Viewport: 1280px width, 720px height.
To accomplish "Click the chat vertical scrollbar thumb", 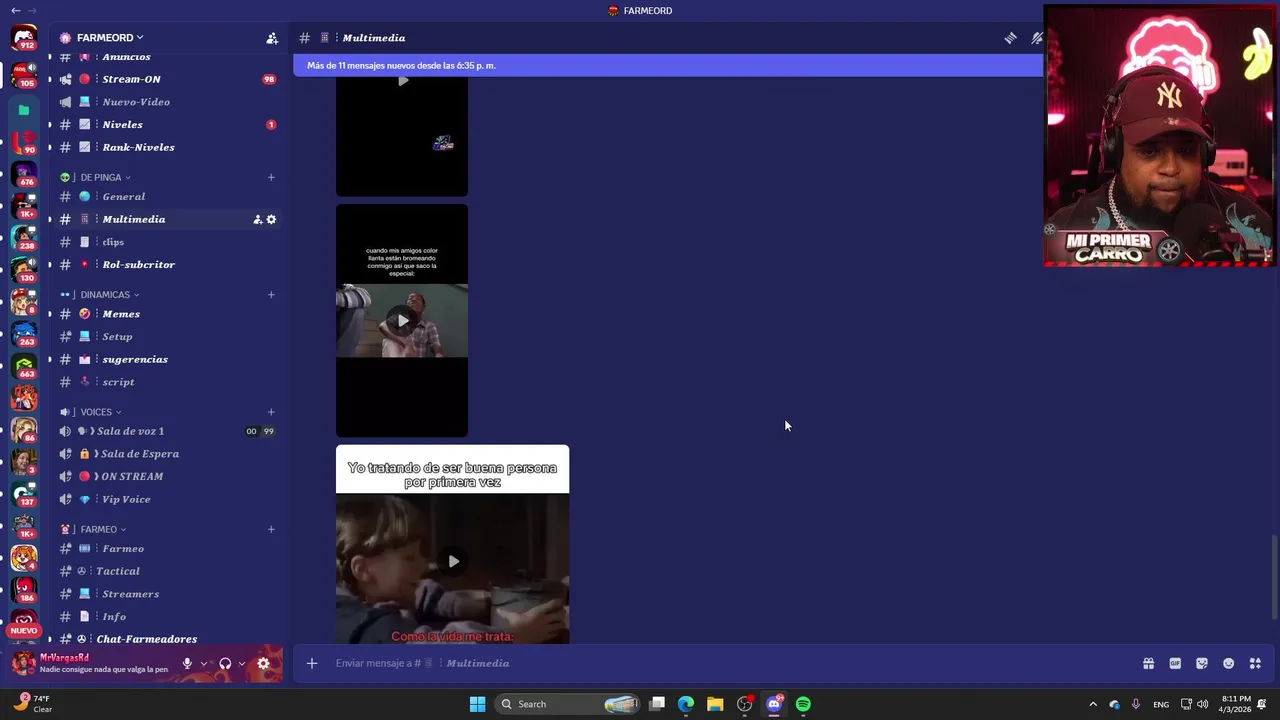I will tap(1274, 577).
